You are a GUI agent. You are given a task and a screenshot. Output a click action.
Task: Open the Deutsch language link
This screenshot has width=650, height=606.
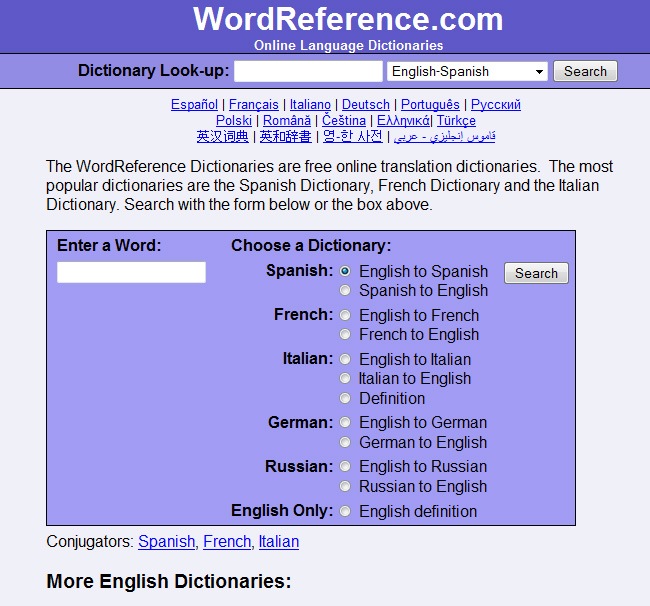click(366, 104)
